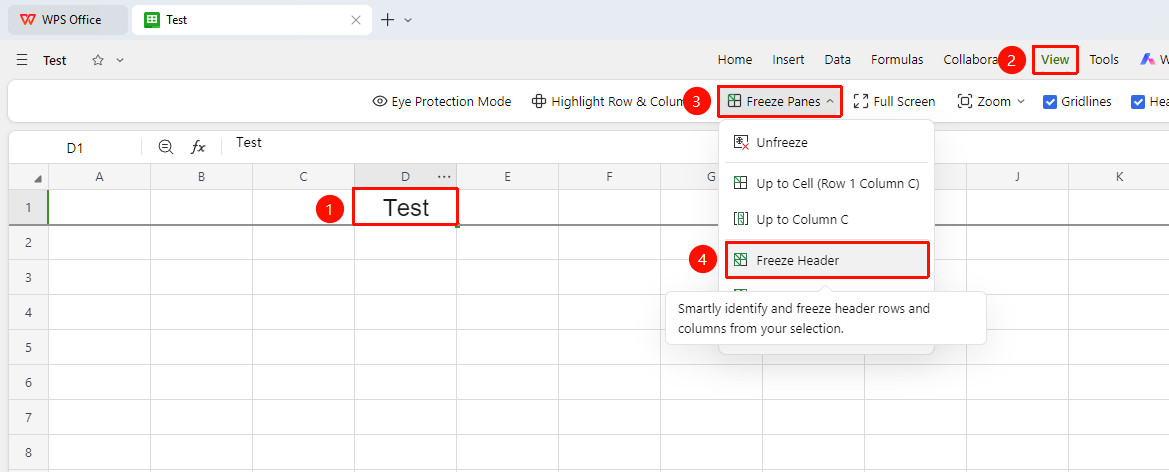This screenshot has width=1169, height=472.
Task: Open the WPS Office home tab
Action: pyautogui.click(x=68, y=20)
